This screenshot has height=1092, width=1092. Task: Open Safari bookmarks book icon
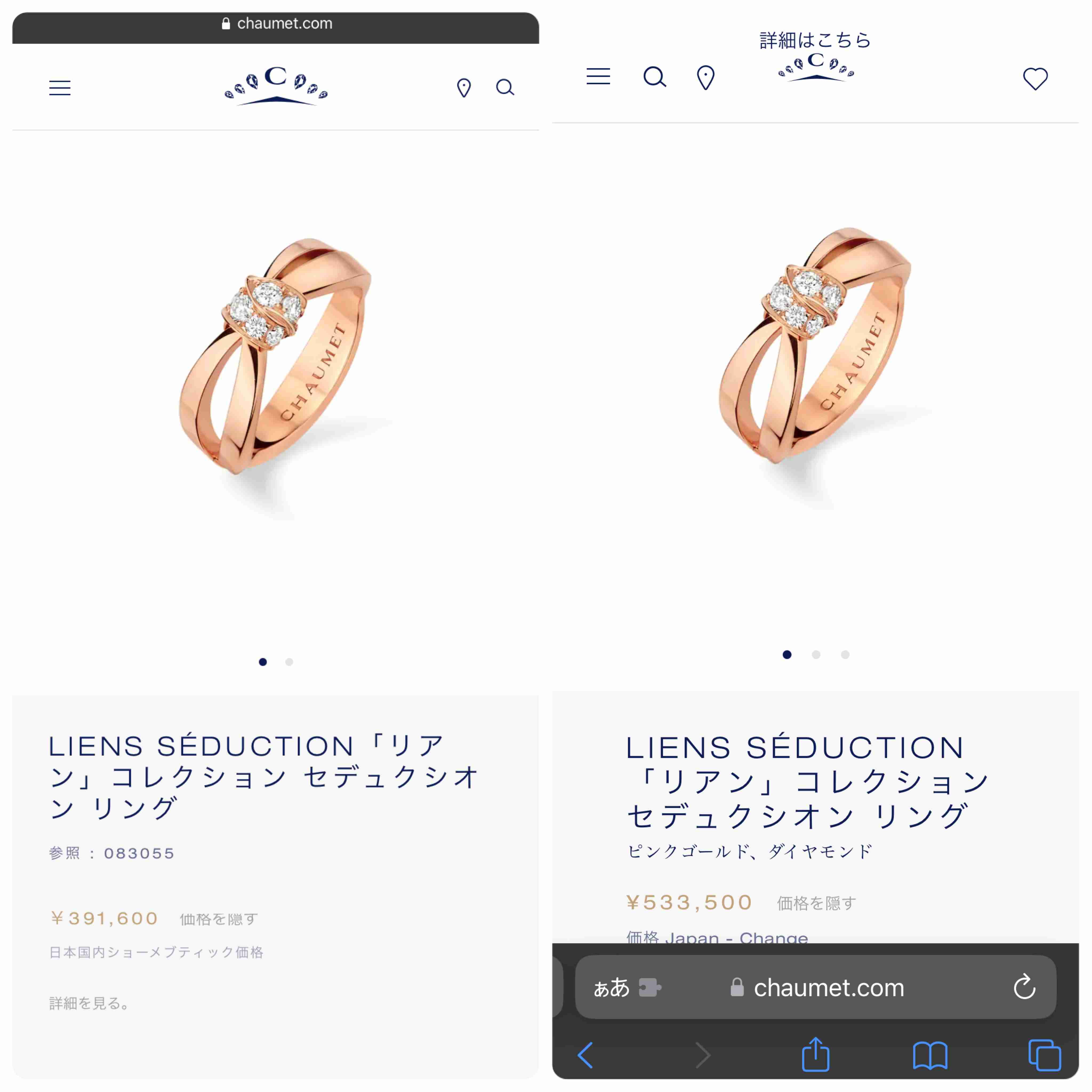pos(930,1055)
